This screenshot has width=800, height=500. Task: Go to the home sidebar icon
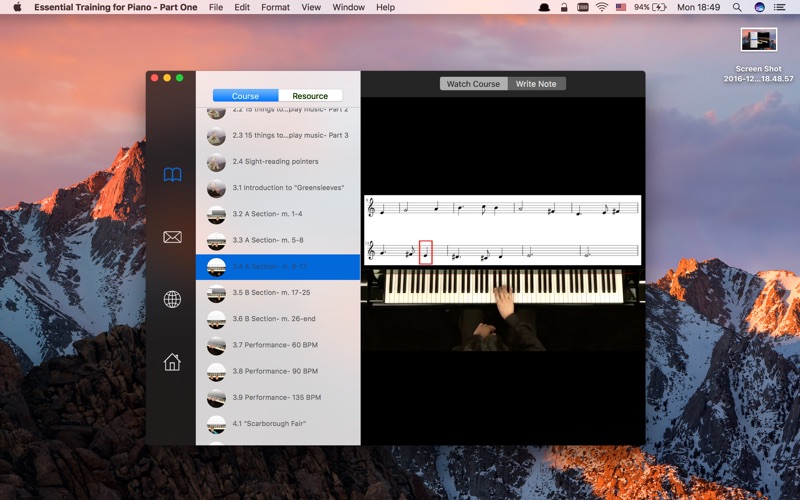[172, 362]
